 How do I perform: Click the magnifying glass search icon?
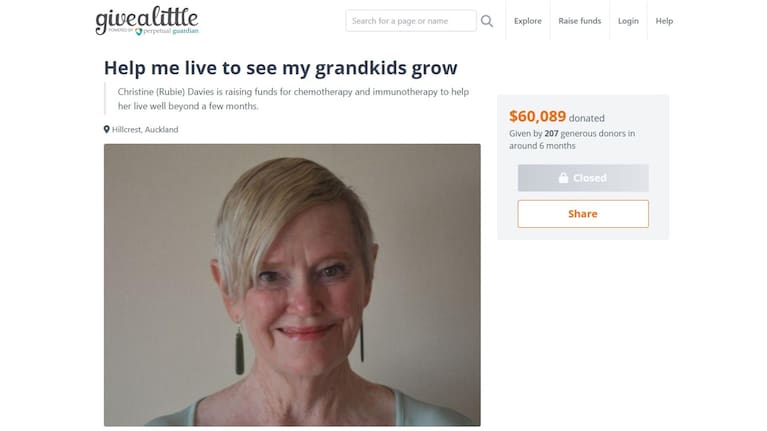487,21
